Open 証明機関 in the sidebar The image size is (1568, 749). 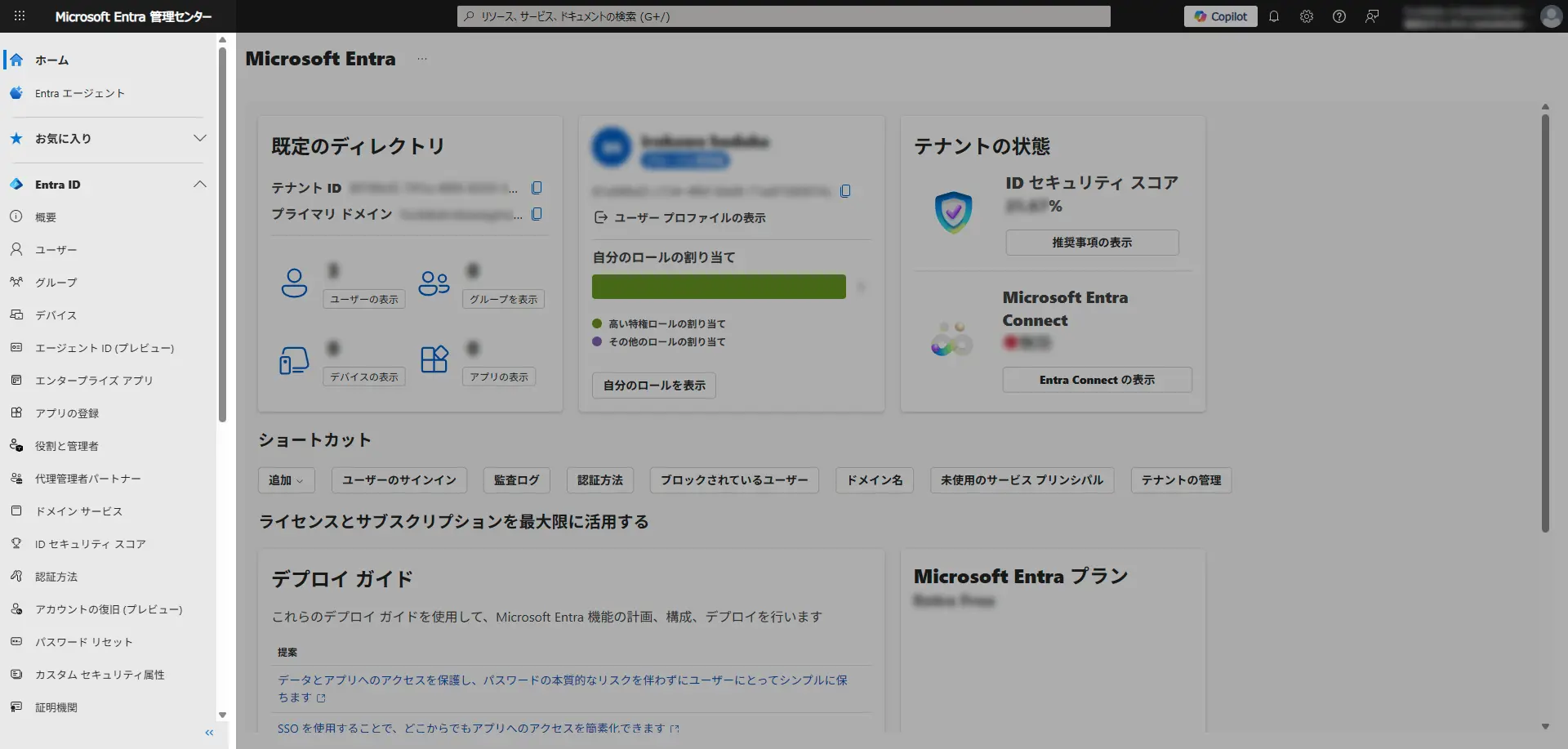(x=109, y=707)
